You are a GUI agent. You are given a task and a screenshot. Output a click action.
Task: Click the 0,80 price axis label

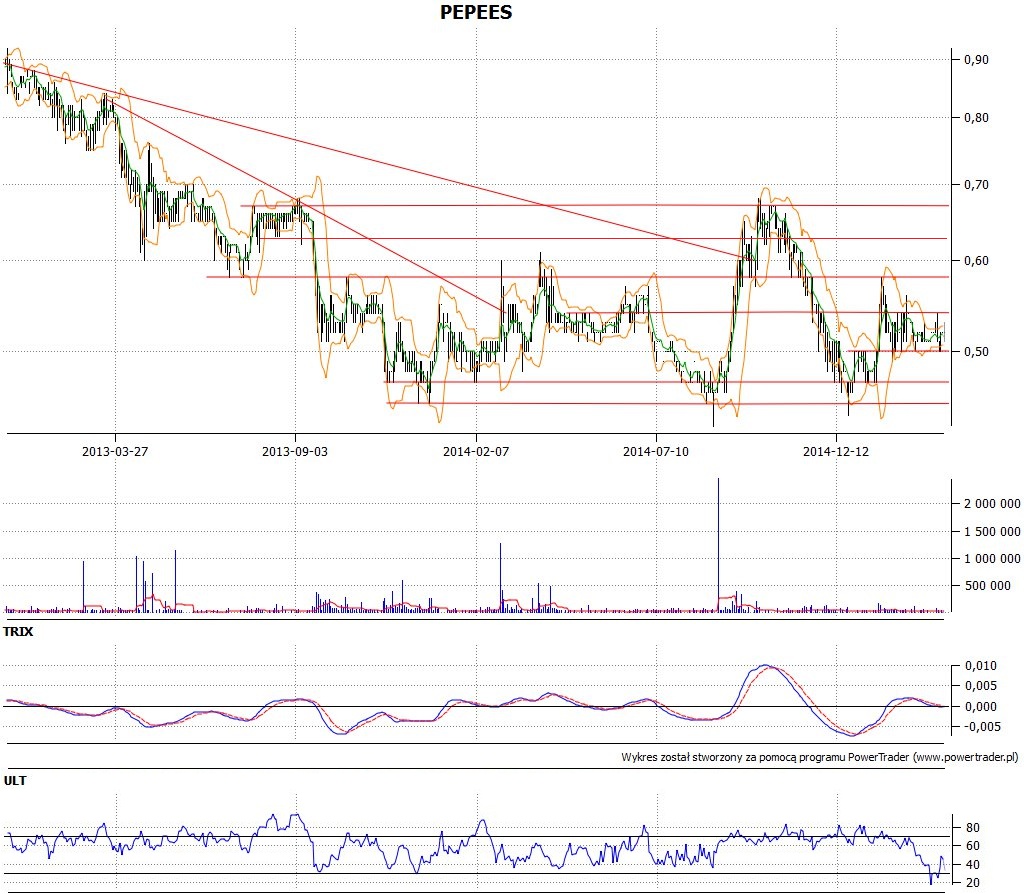click(976, 118)
